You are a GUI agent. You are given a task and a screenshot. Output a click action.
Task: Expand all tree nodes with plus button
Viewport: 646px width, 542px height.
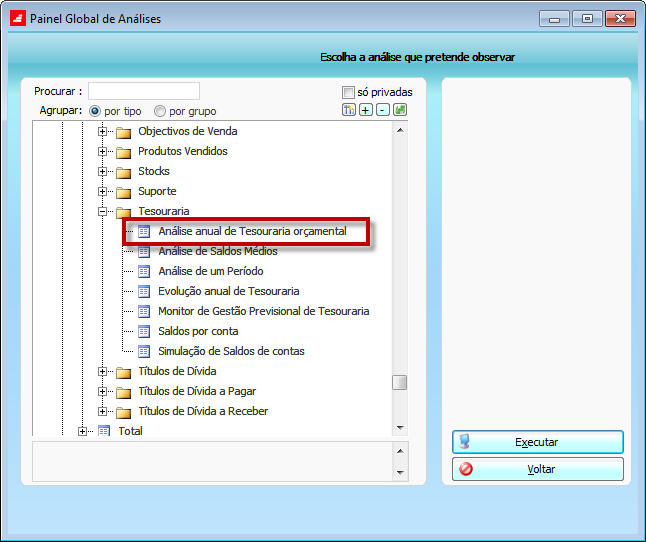pos(365,110)
